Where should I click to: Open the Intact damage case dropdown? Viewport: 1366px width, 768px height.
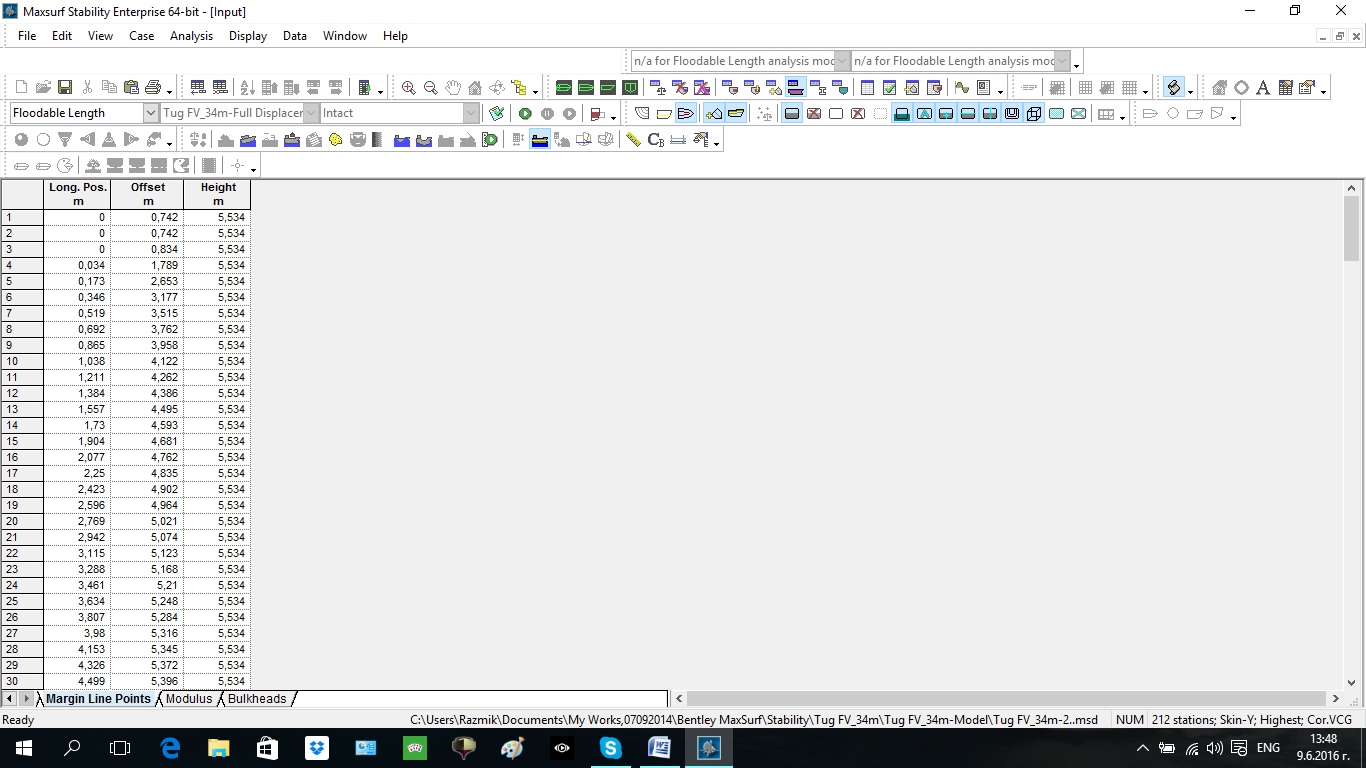(x=471, y=114)
